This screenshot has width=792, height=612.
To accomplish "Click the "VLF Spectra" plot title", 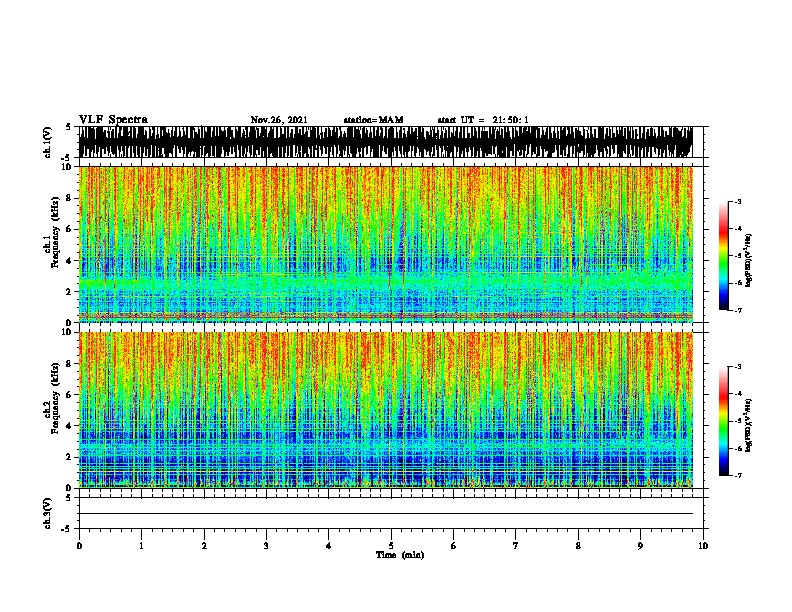I will pos(113,119).
